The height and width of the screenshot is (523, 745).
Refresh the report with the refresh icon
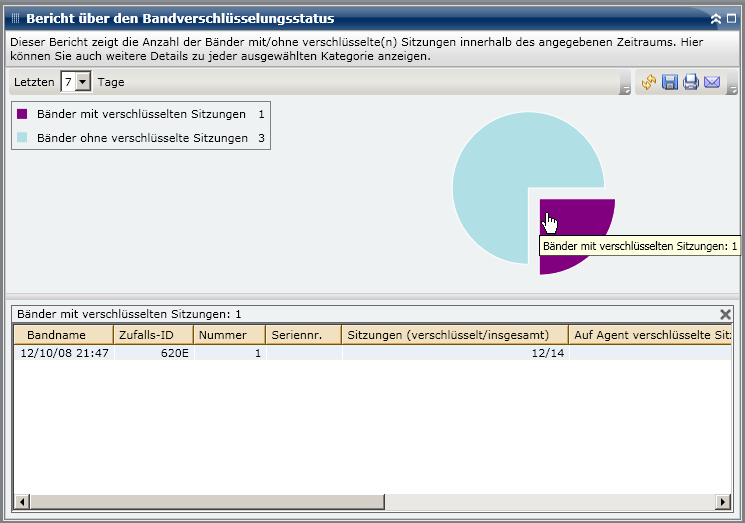click(649, 82)
